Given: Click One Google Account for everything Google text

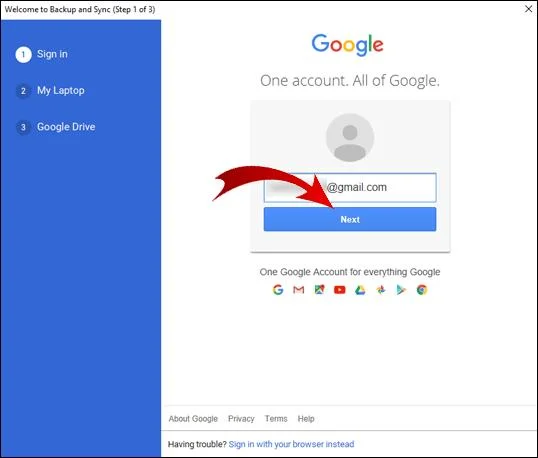Looking at the screenshot, I should point(350,272).
